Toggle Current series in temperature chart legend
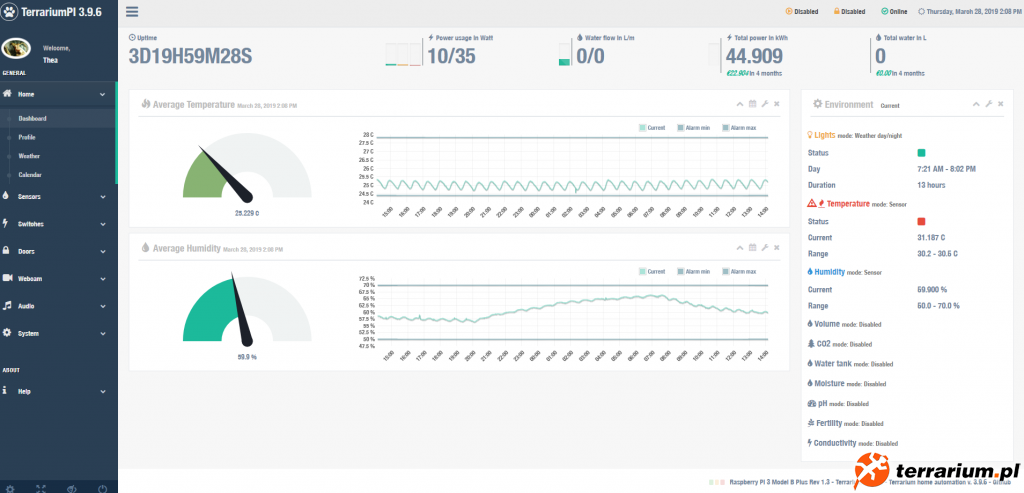This screenshot has width=1024, height=493. coord(651,128)
